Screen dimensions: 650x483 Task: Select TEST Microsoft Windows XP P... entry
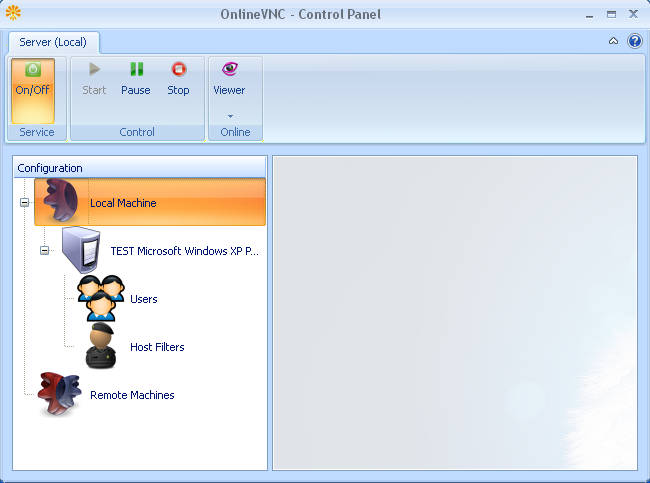click(184, 251)
